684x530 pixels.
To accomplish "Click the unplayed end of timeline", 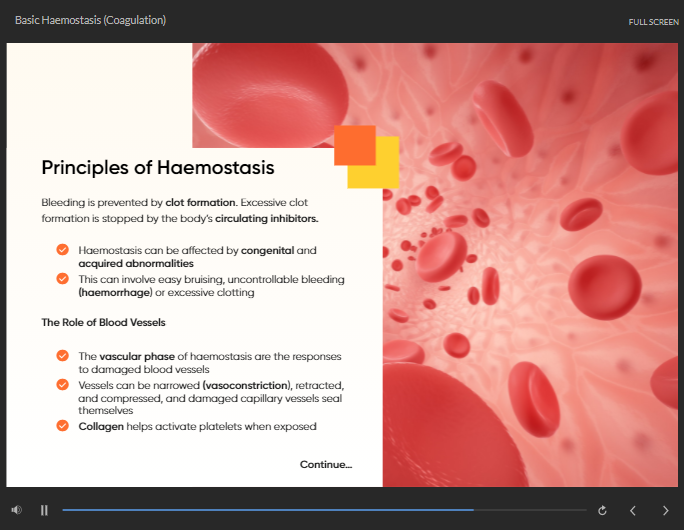I will 530,509.
